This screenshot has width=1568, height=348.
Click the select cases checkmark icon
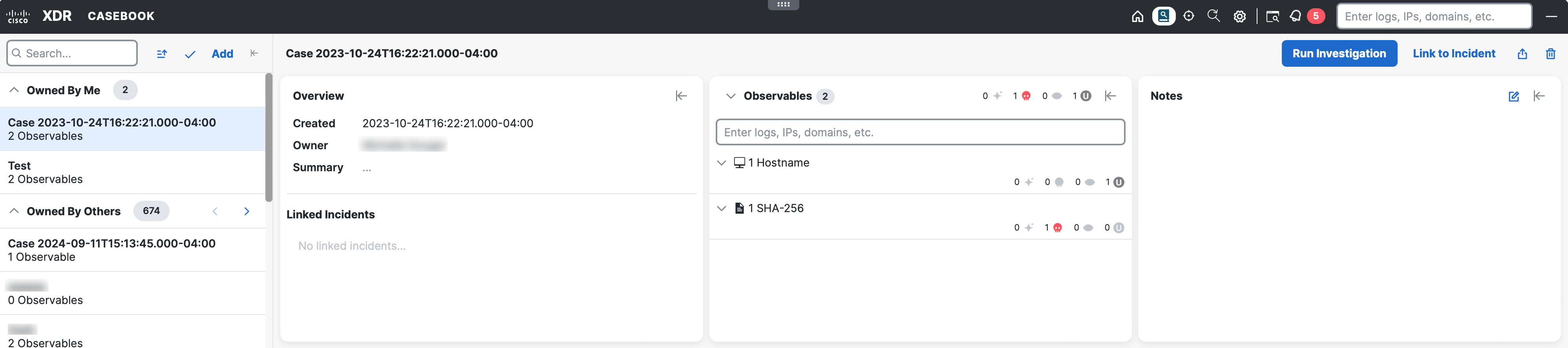190,54
